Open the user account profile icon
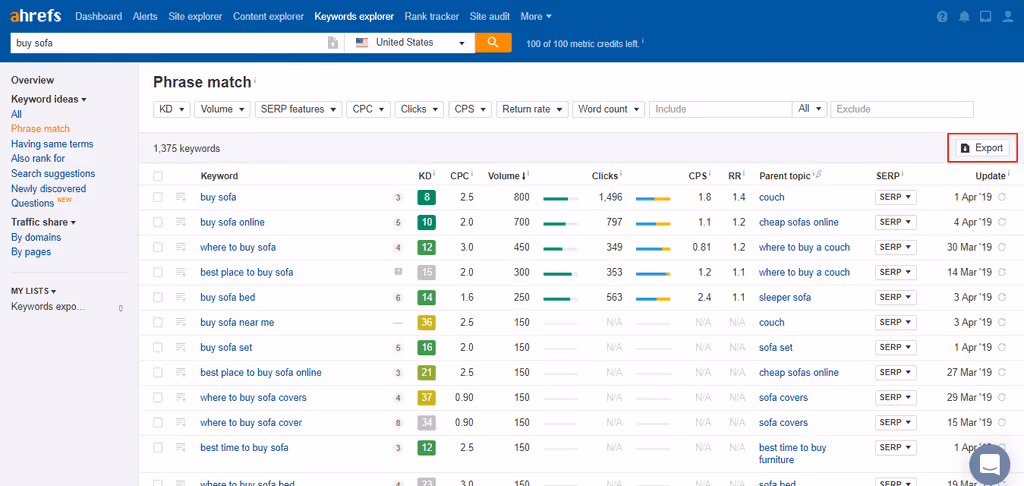1024x486 pixels. point(1008,17)
